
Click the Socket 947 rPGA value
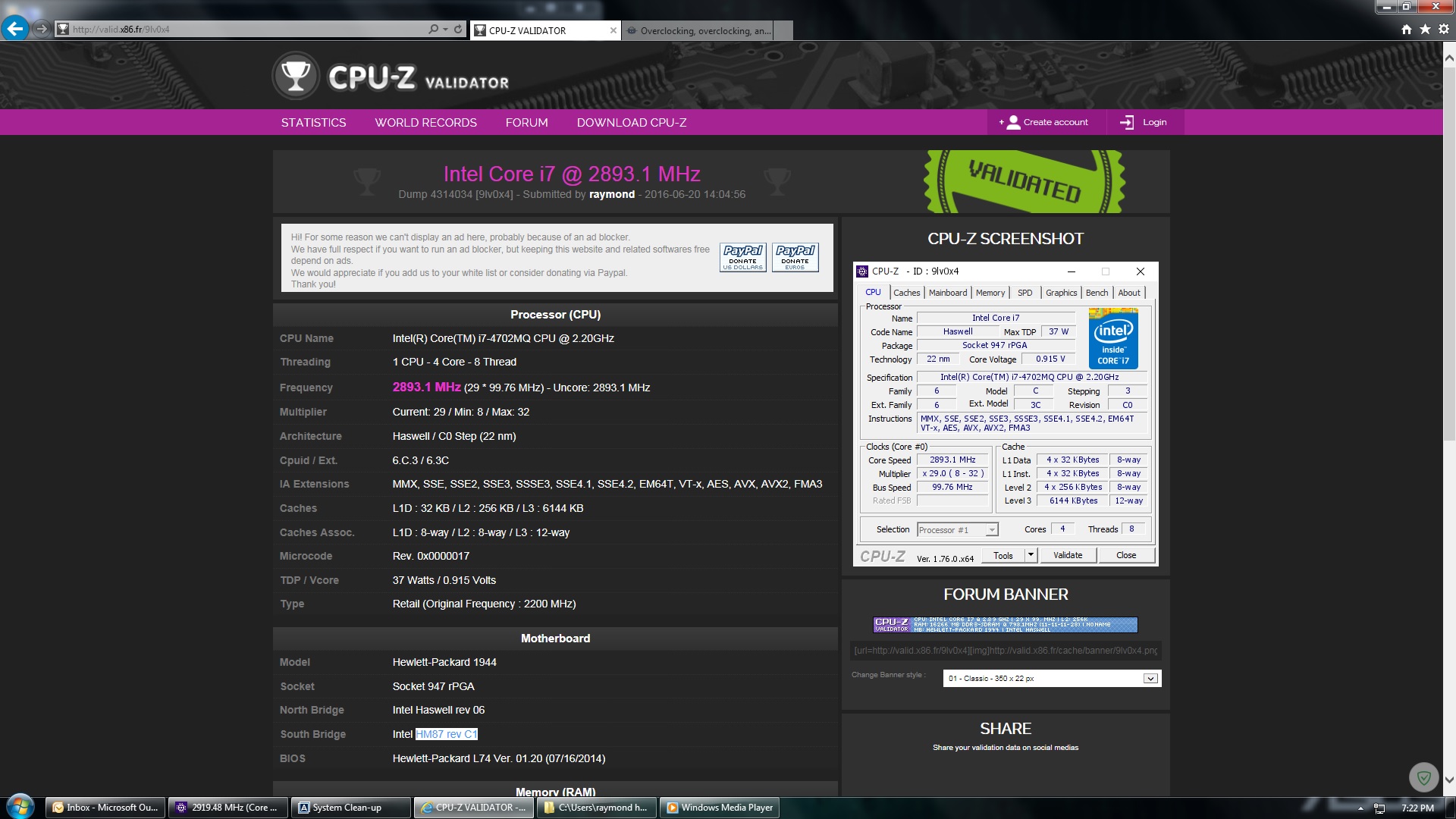pyautogui.click(x=433, y=686)
